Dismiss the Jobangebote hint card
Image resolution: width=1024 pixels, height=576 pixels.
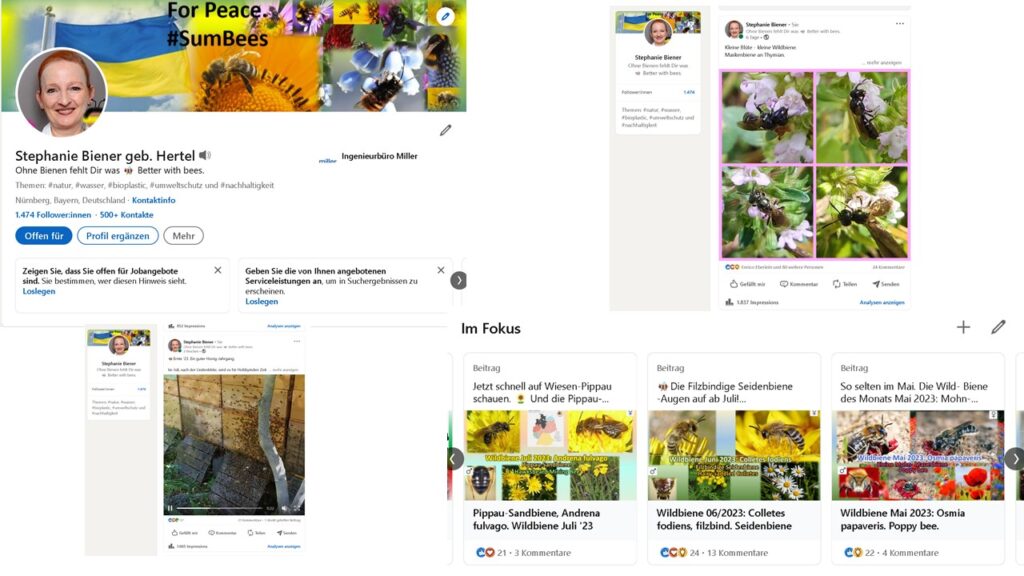(217, 270)
